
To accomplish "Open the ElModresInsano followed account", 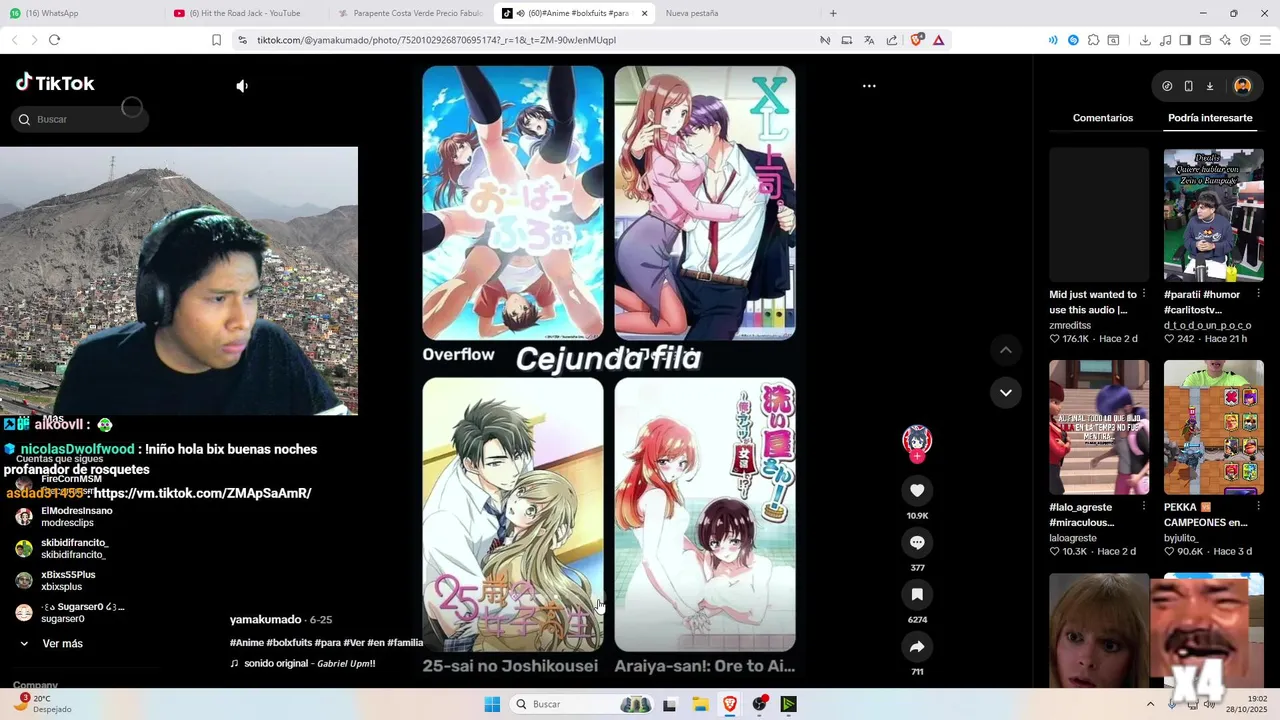I will point(64,517).
